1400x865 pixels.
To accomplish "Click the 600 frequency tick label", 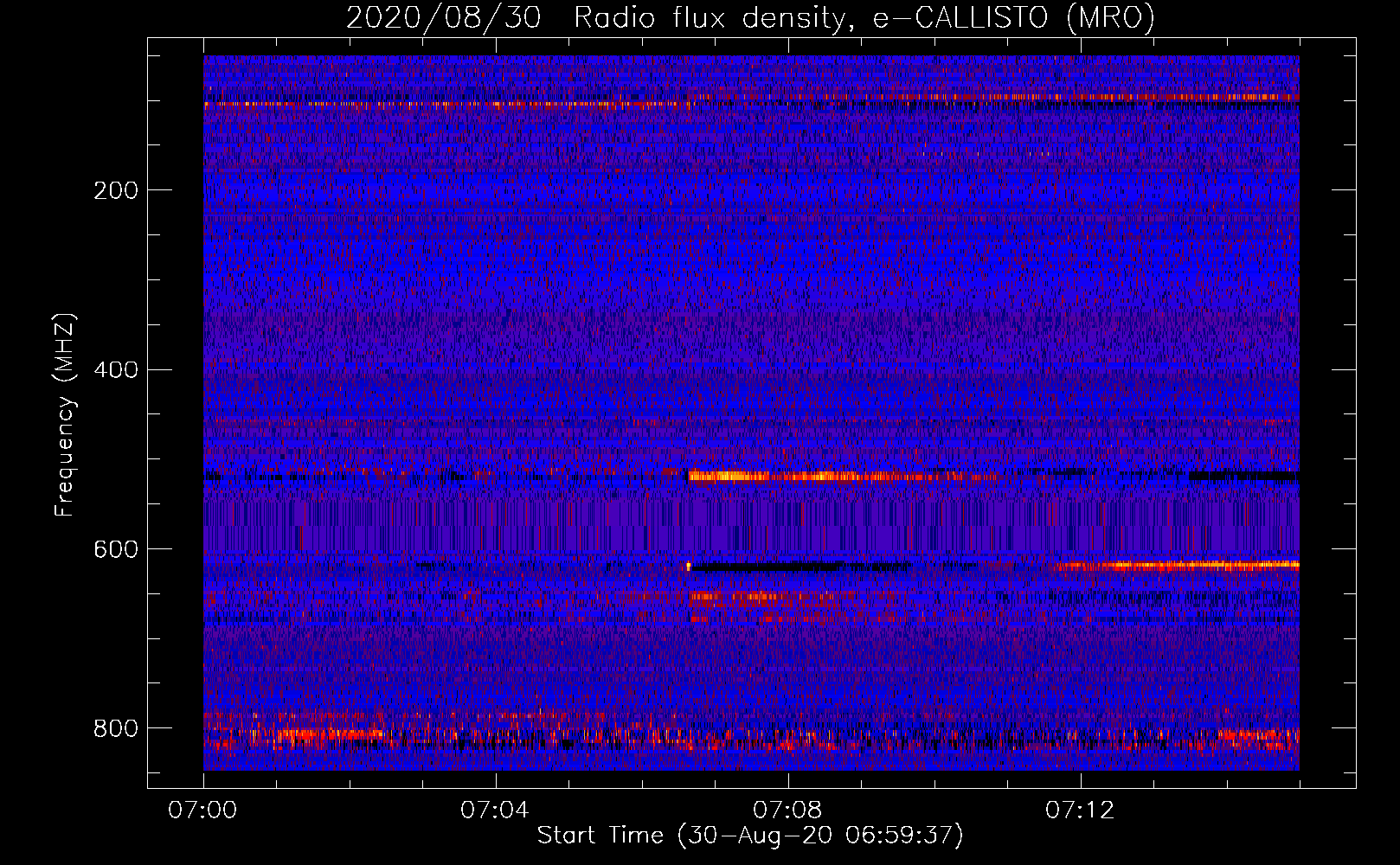I will [116, 550].
